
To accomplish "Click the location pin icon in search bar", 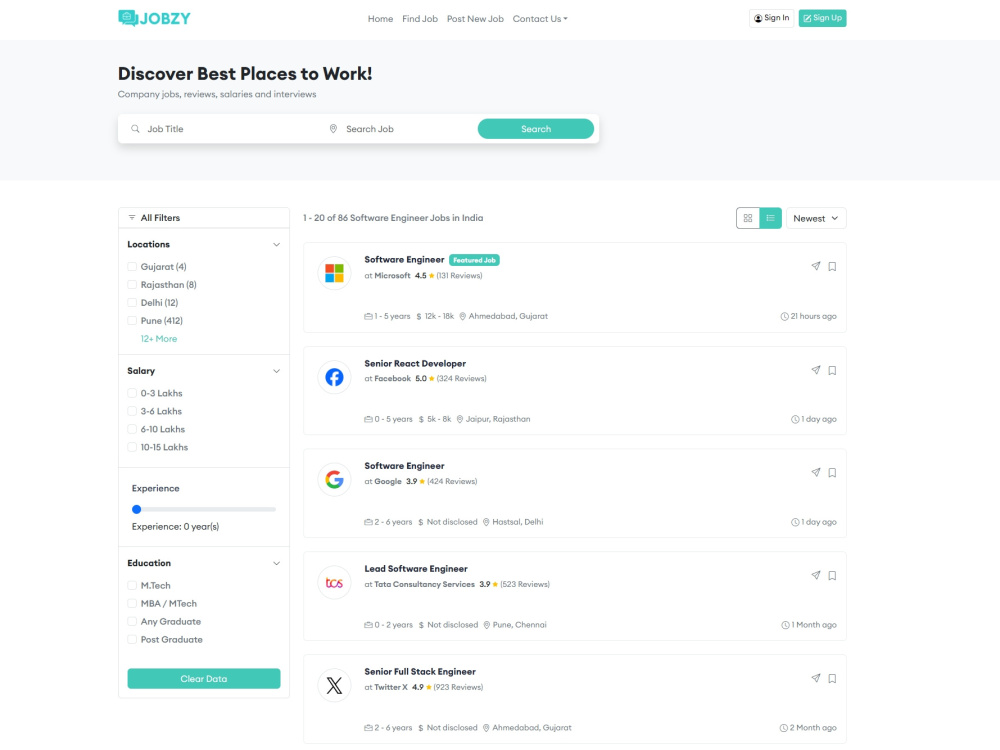I will coord(333,129).
